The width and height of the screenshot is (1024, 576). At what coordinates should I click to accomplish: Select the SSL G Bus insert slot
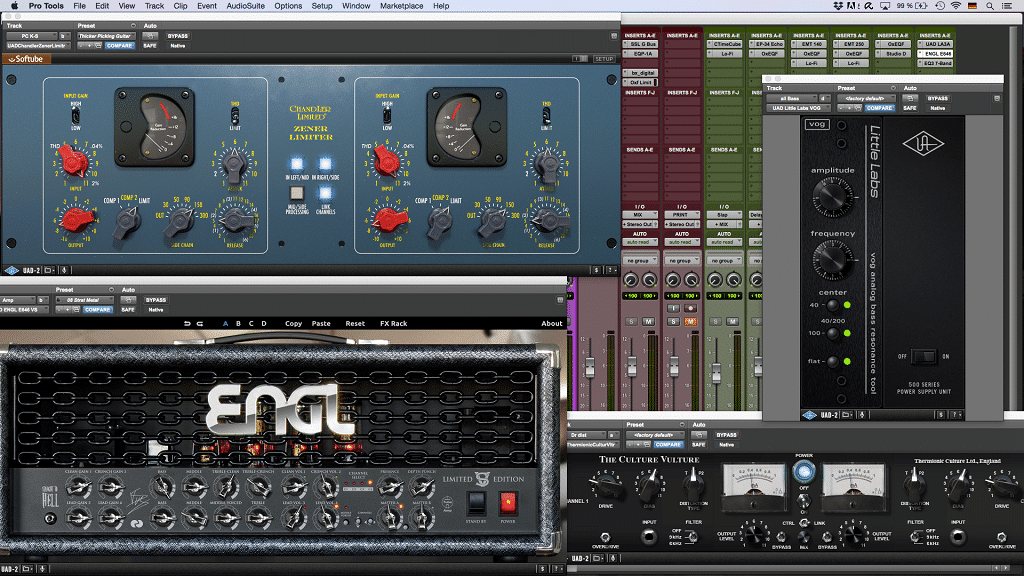click(640, 44)
